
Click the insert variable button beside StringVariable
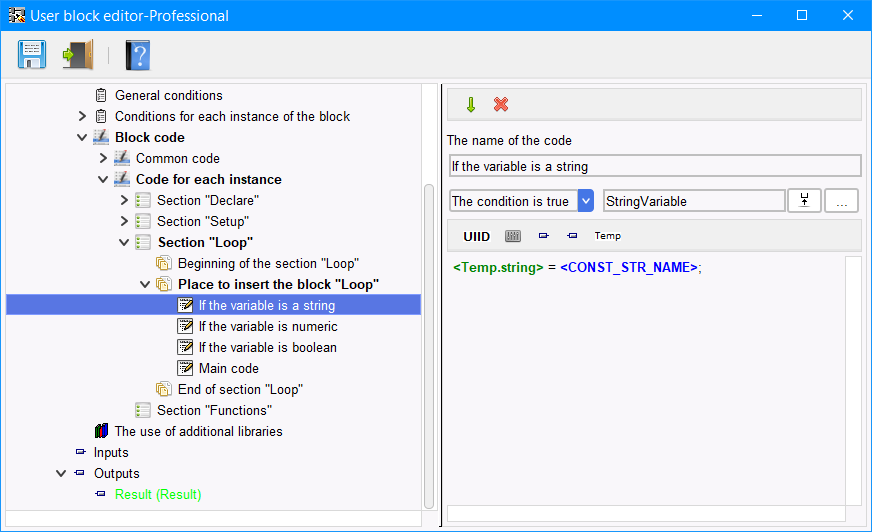804,201
